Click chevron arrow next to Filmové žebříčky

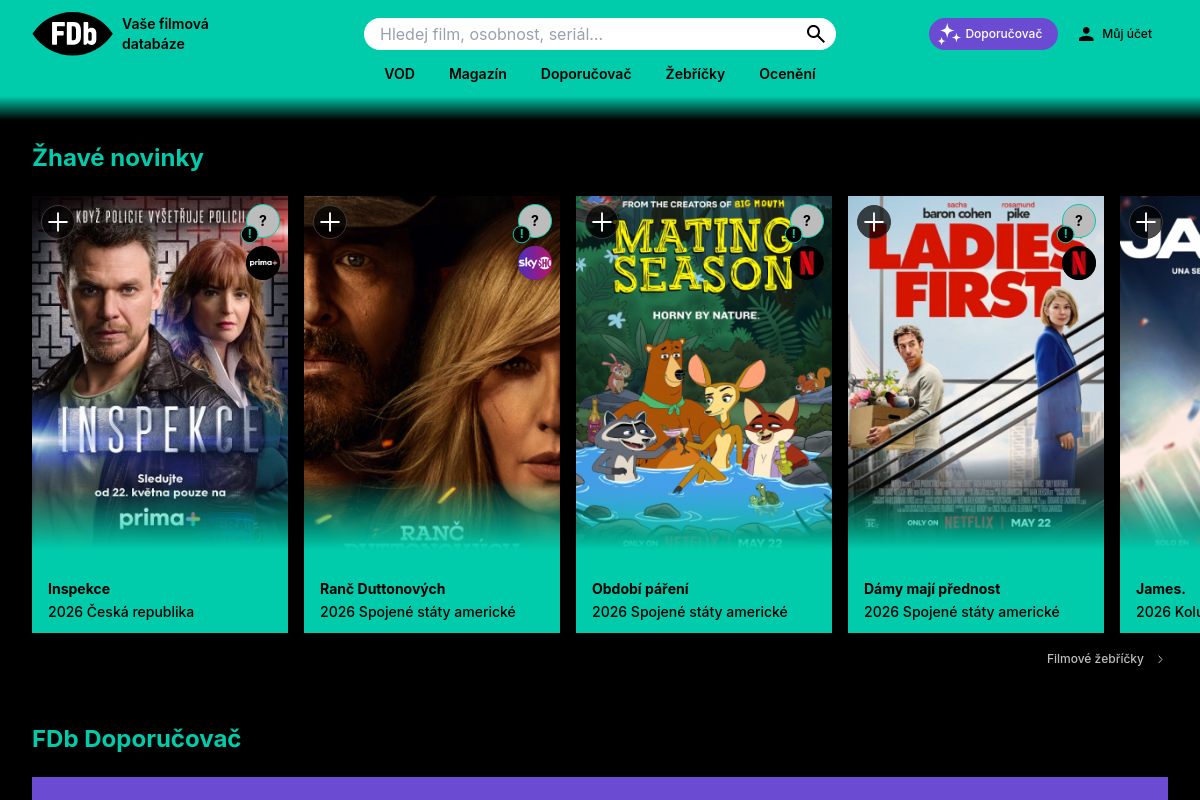(1160, 659)
